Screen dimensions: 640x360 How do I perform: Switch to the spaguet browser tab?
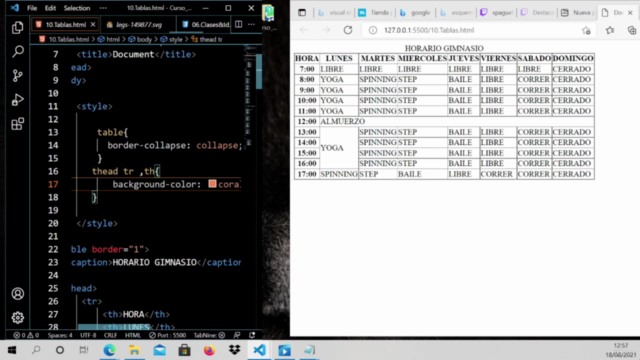pyautogui.click(x=496, y=13)
